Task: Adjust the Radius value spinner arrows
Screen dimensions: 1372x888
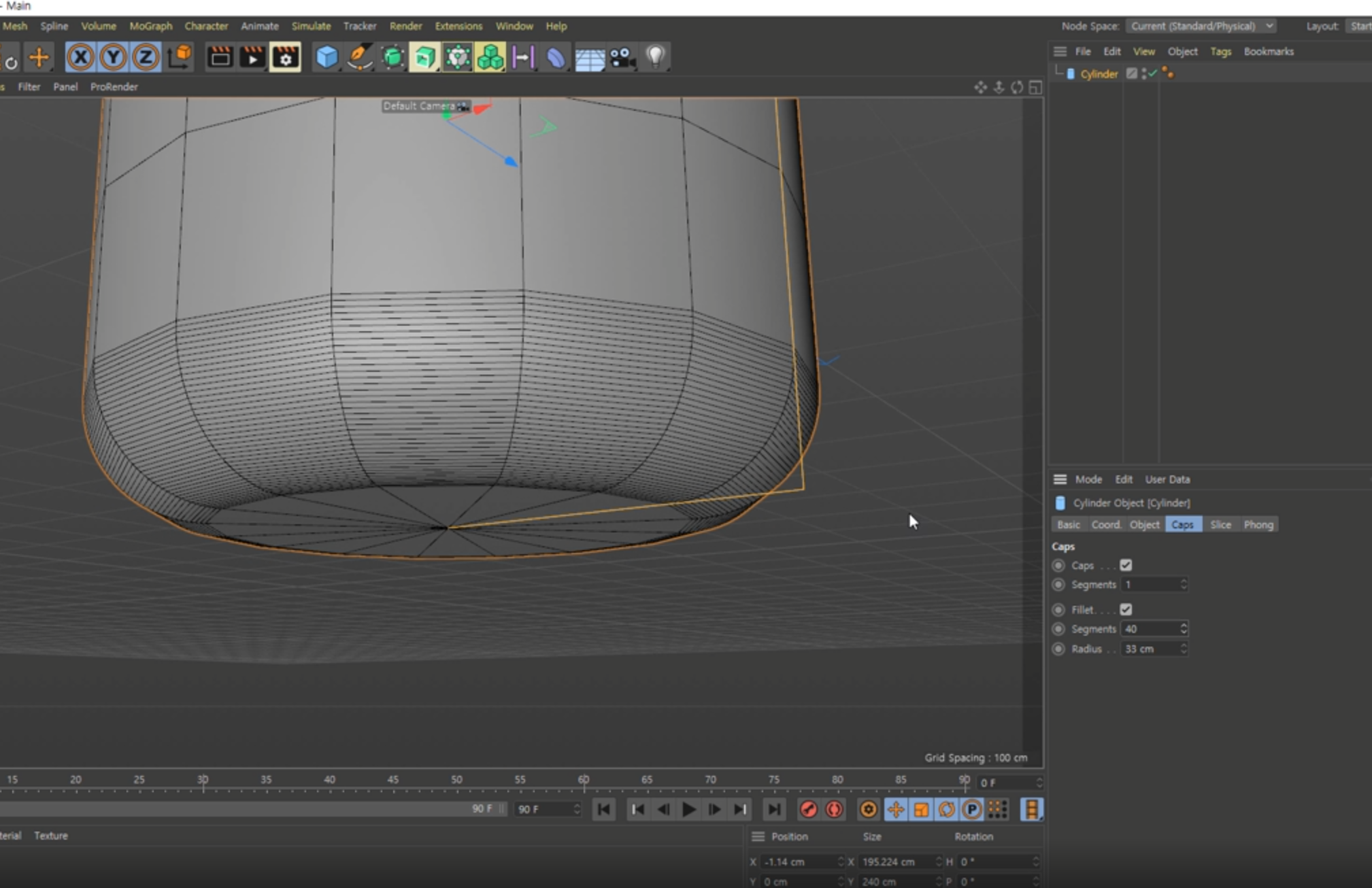Action: click(1184, 649)
